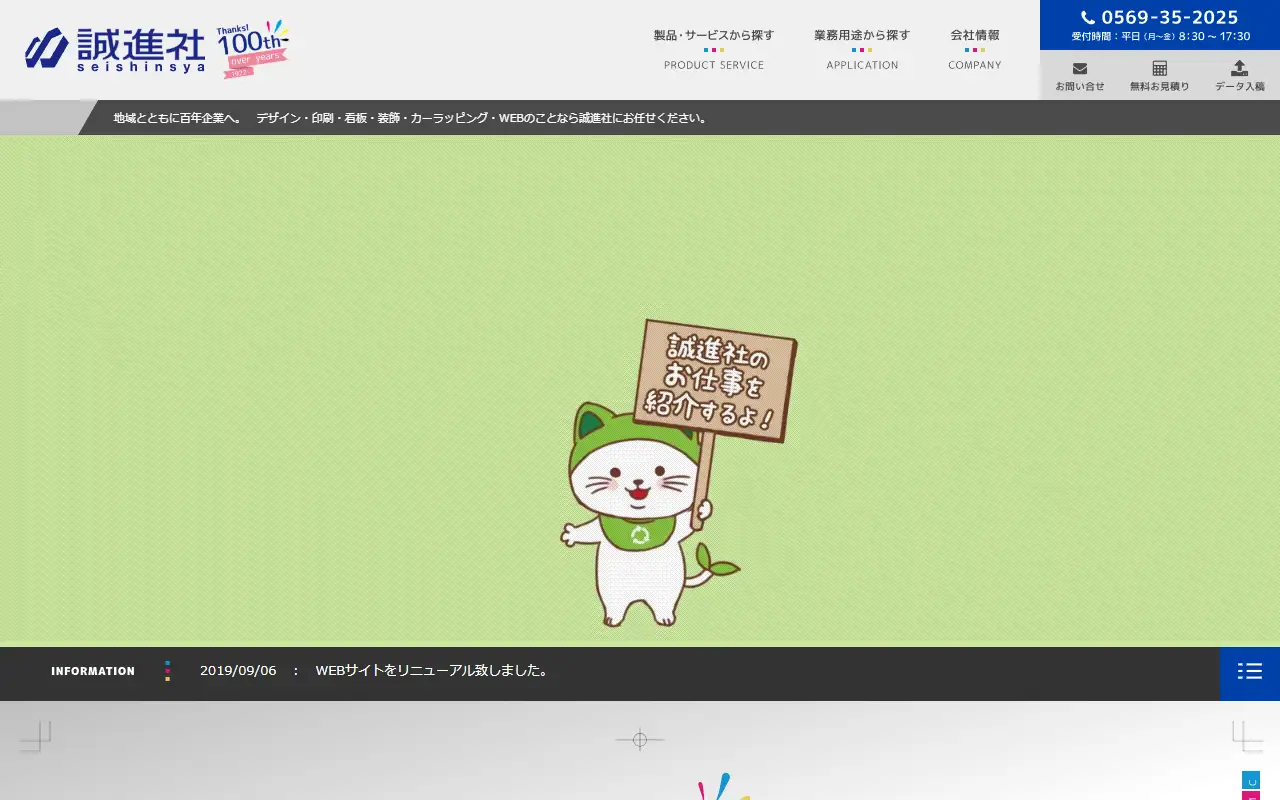Click the tagline 地域とともに百年企業へ。
The image size is (1280, 800).
click(178, 118)
